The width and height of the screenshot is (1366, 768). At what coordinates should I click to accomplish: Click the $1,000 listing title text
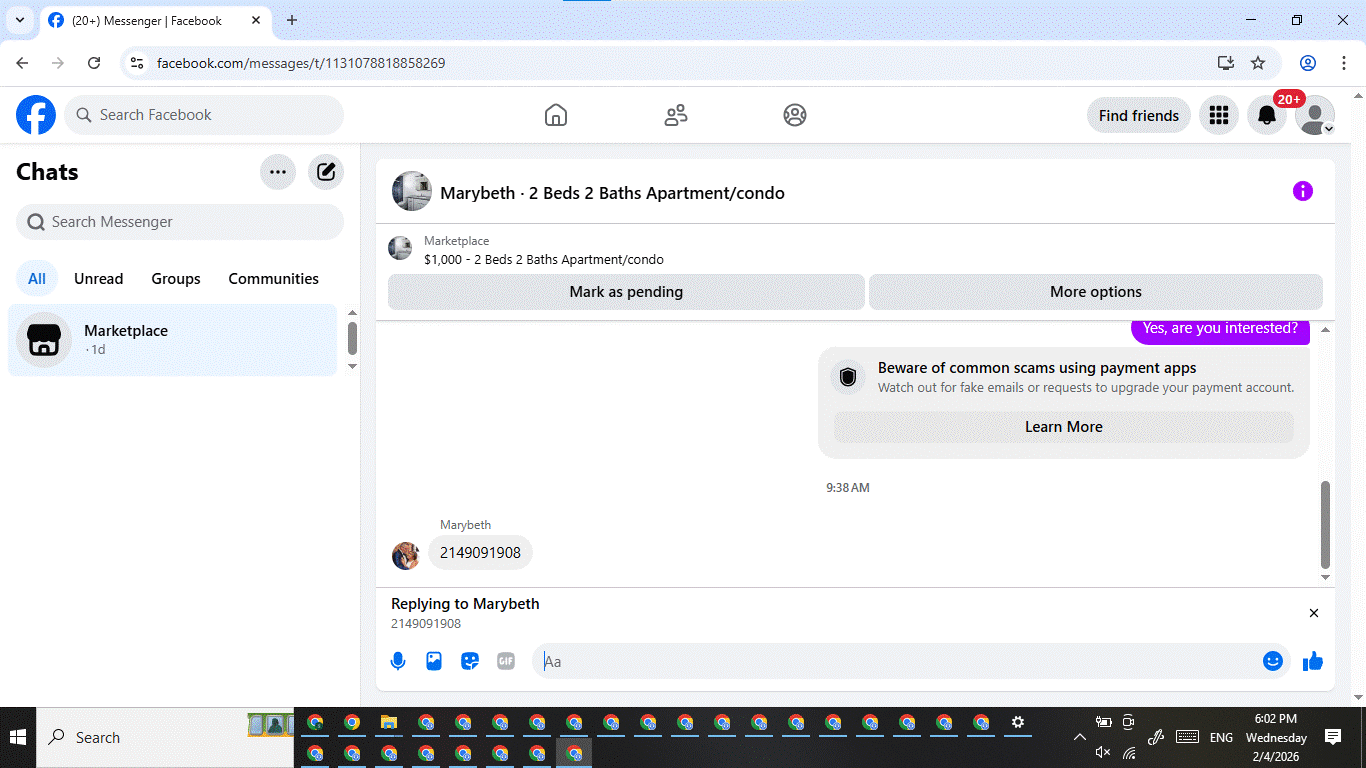click(x=544, y=260)
